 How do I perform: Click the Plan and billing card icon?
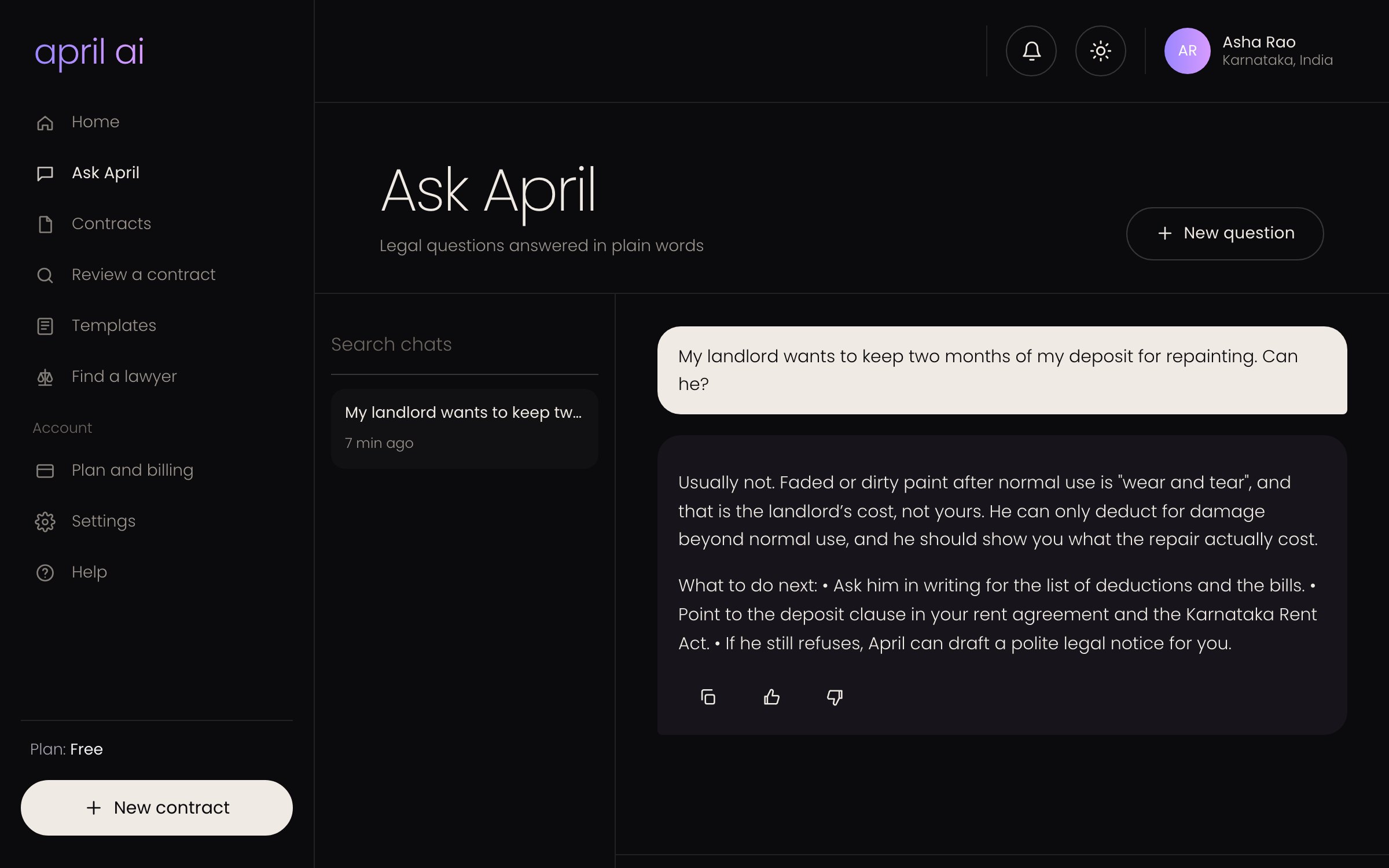45,471
